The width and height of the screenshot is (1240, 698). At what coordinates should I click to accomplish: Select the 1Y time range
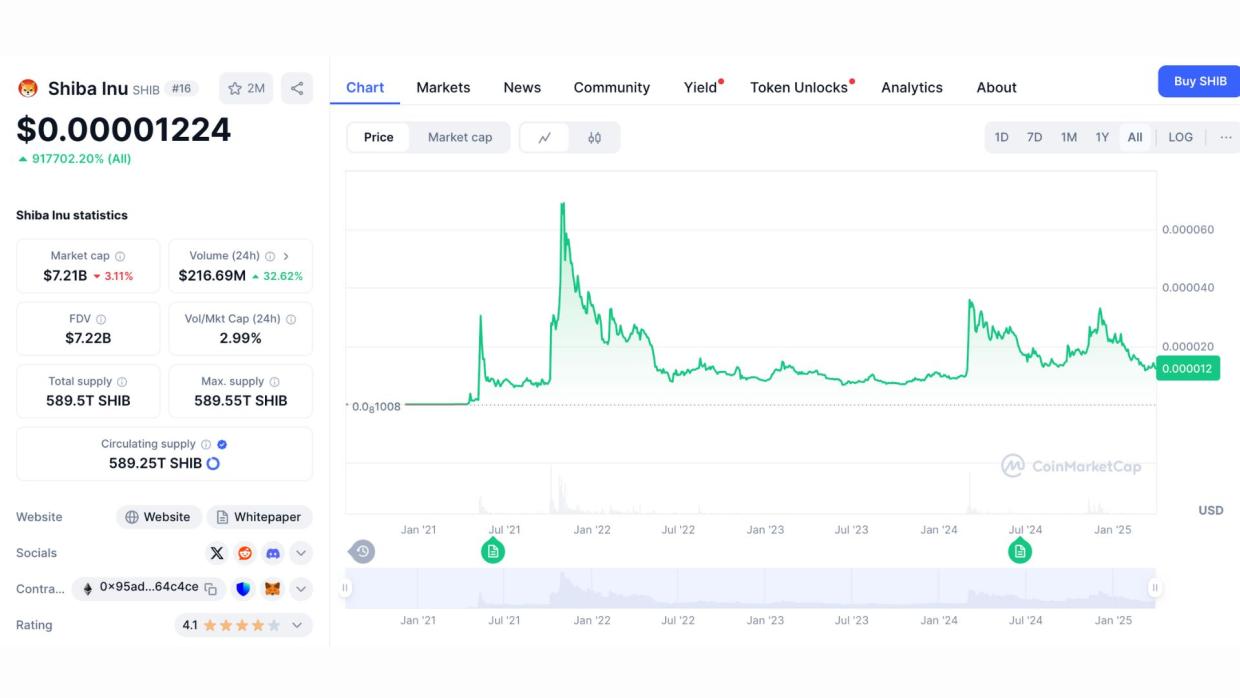point(1102,138)
